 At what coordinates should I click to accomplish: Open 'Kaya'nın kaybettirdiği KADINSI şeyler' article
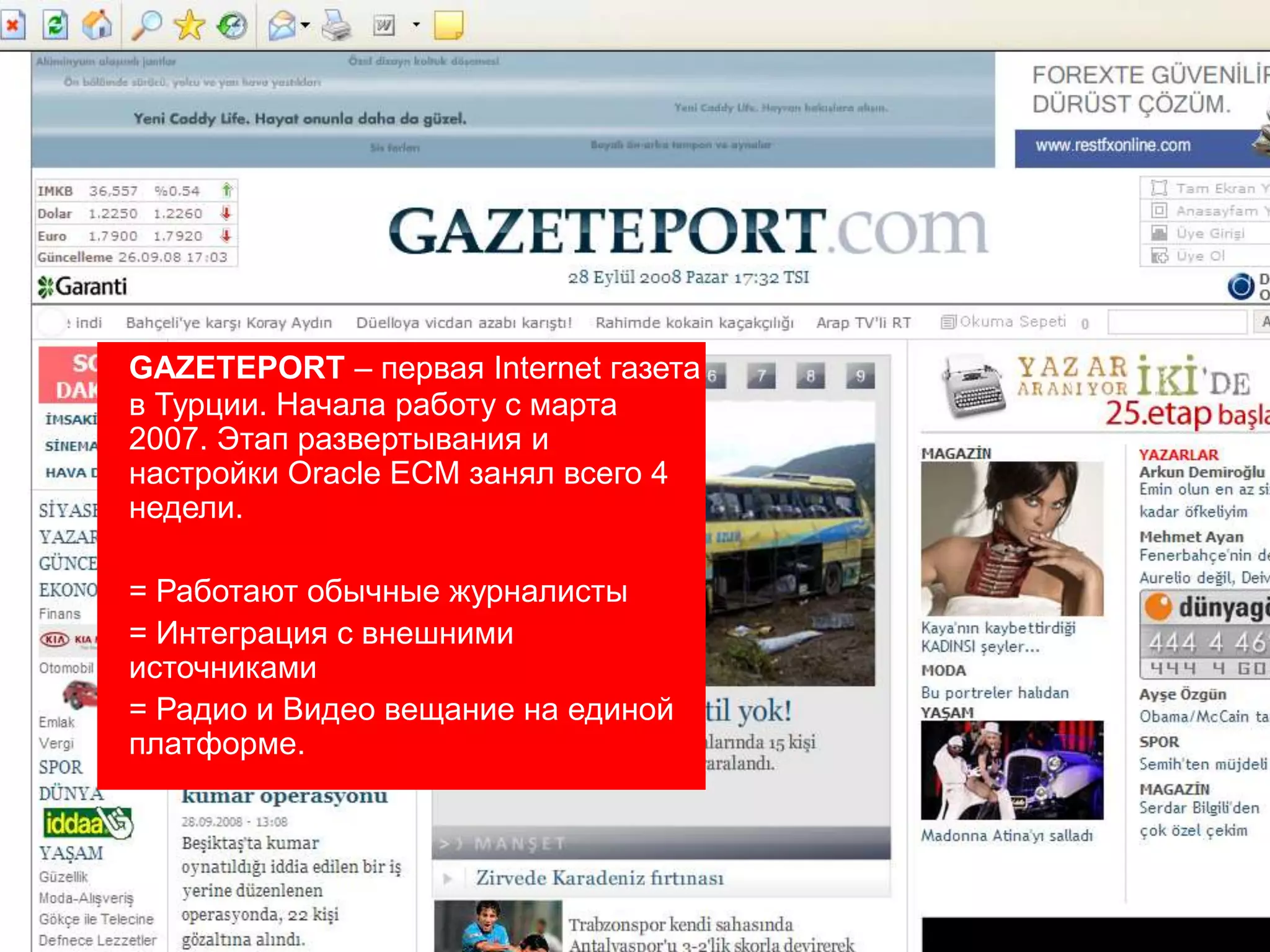pos(998,637)
